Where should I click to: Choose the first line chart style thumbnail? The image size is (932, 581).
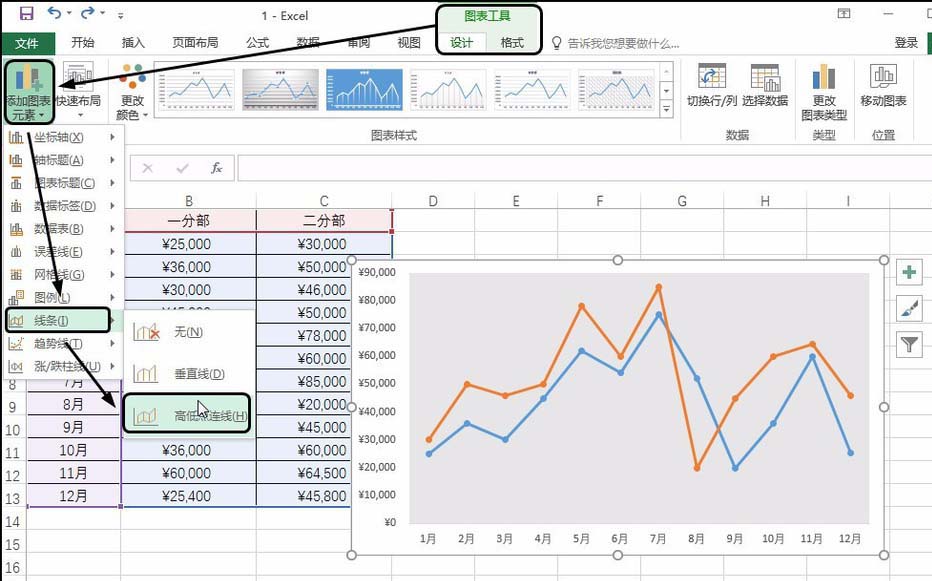(x=197, y=89)
